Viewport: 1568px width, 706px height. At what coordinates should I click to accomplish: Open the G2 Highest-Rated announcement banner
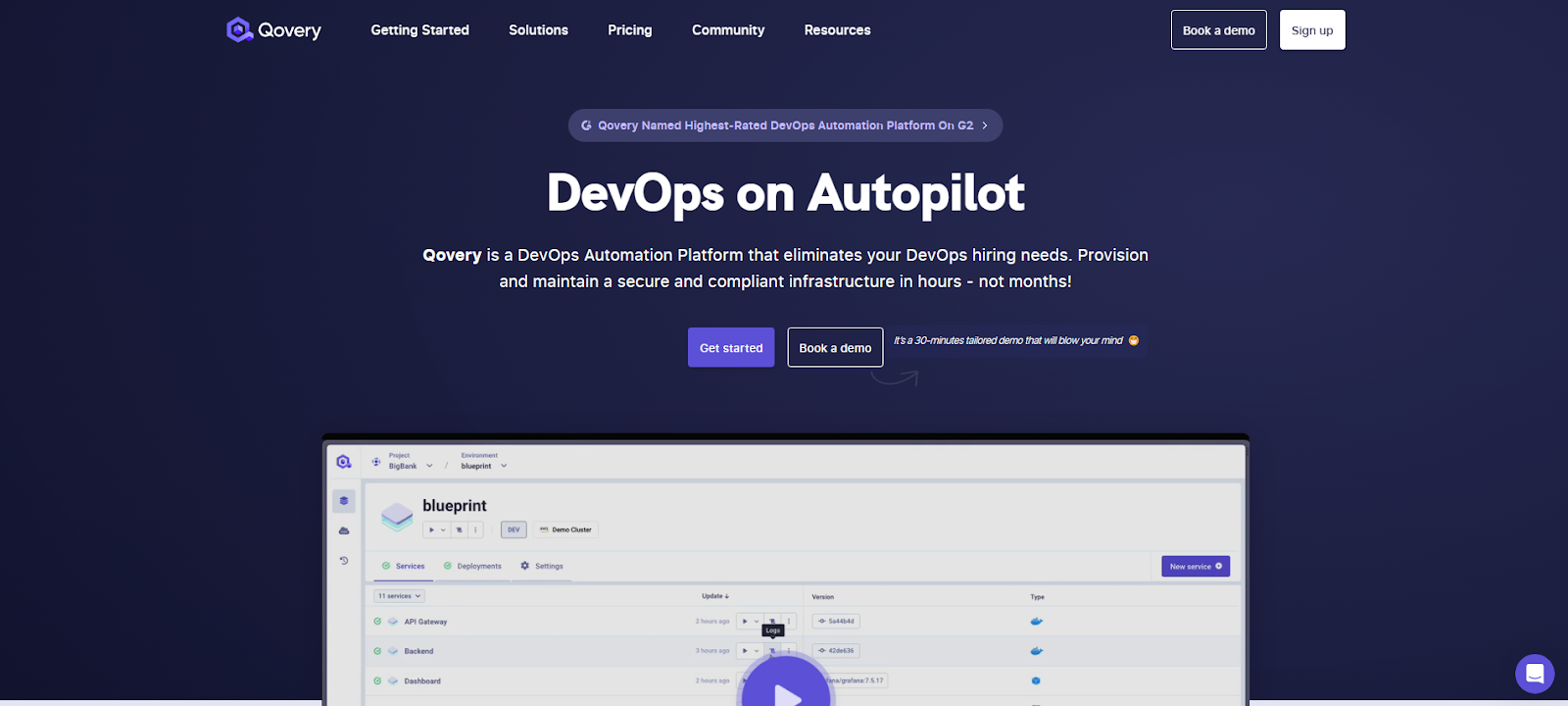tap(785, 126)
